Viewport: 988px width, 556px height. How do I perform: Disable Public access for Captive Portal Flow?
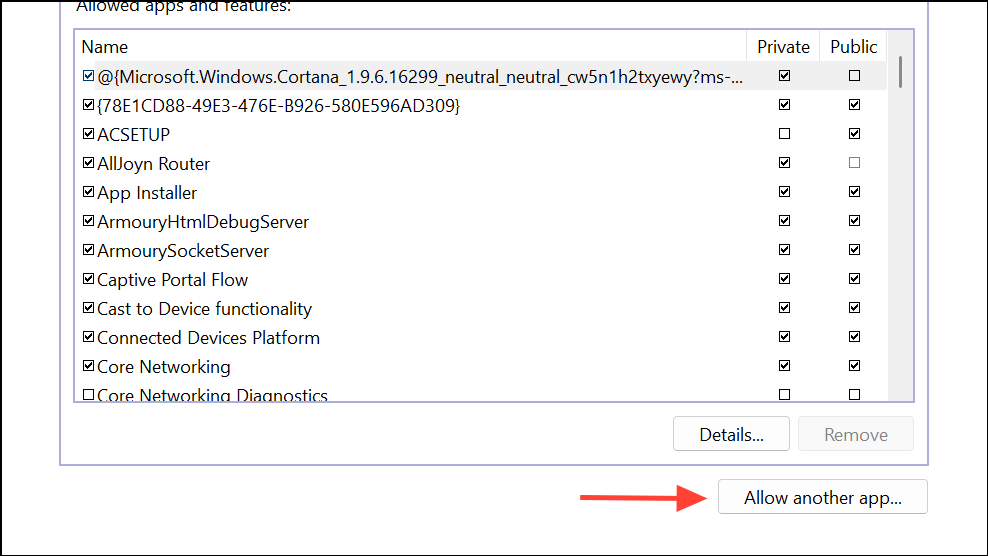(x=854, y=279)
